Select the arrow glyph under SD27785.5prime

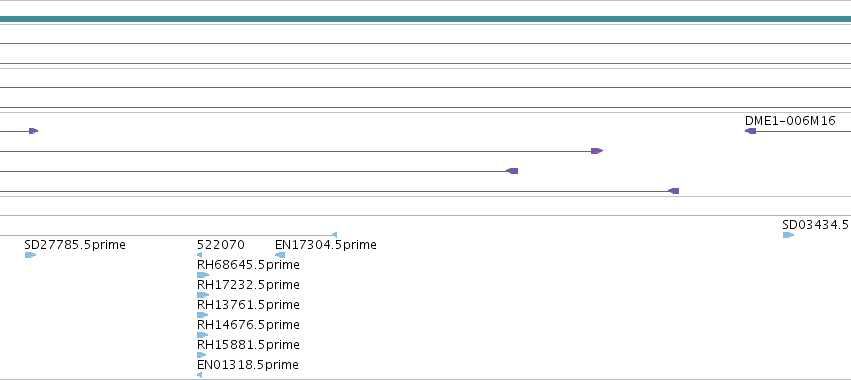tap(30, 255)
